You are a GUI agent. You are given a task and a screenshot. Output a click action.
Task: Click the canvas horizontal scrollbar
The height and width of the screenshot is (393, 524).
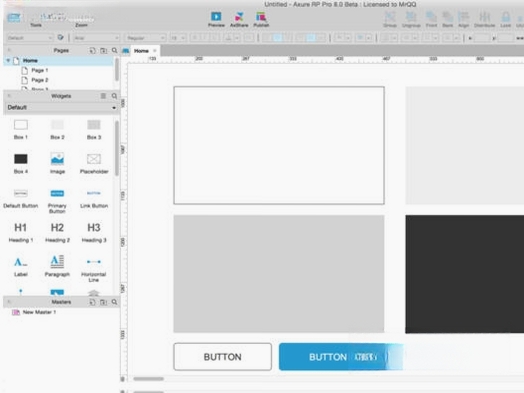pyautogui.click(x=148, y=379)
